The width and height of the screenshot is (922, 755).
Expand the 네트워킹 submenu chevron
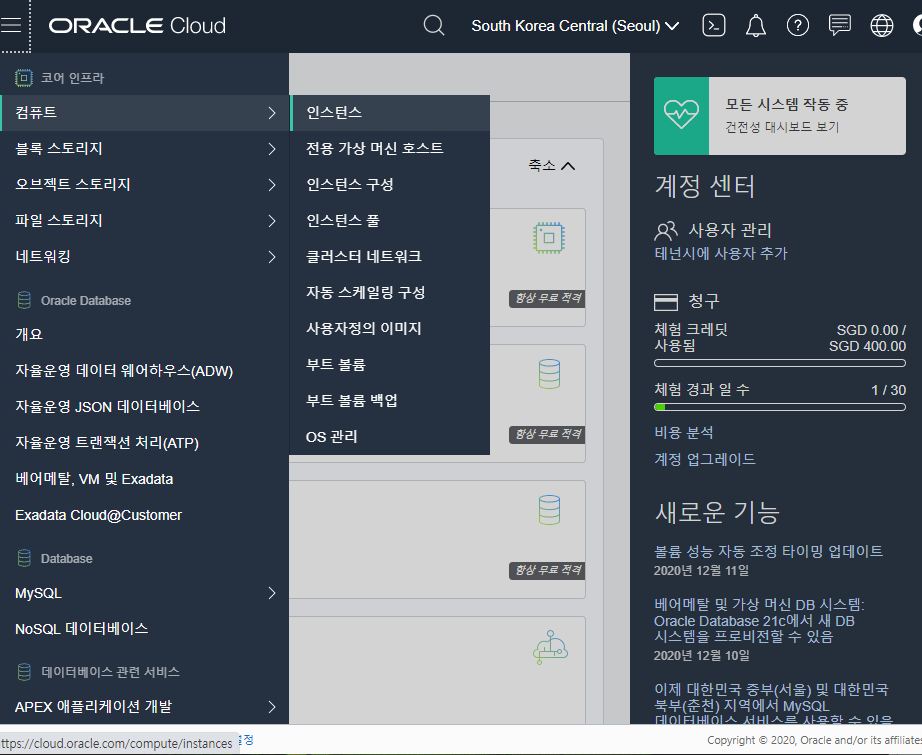(x=272, y=256)
